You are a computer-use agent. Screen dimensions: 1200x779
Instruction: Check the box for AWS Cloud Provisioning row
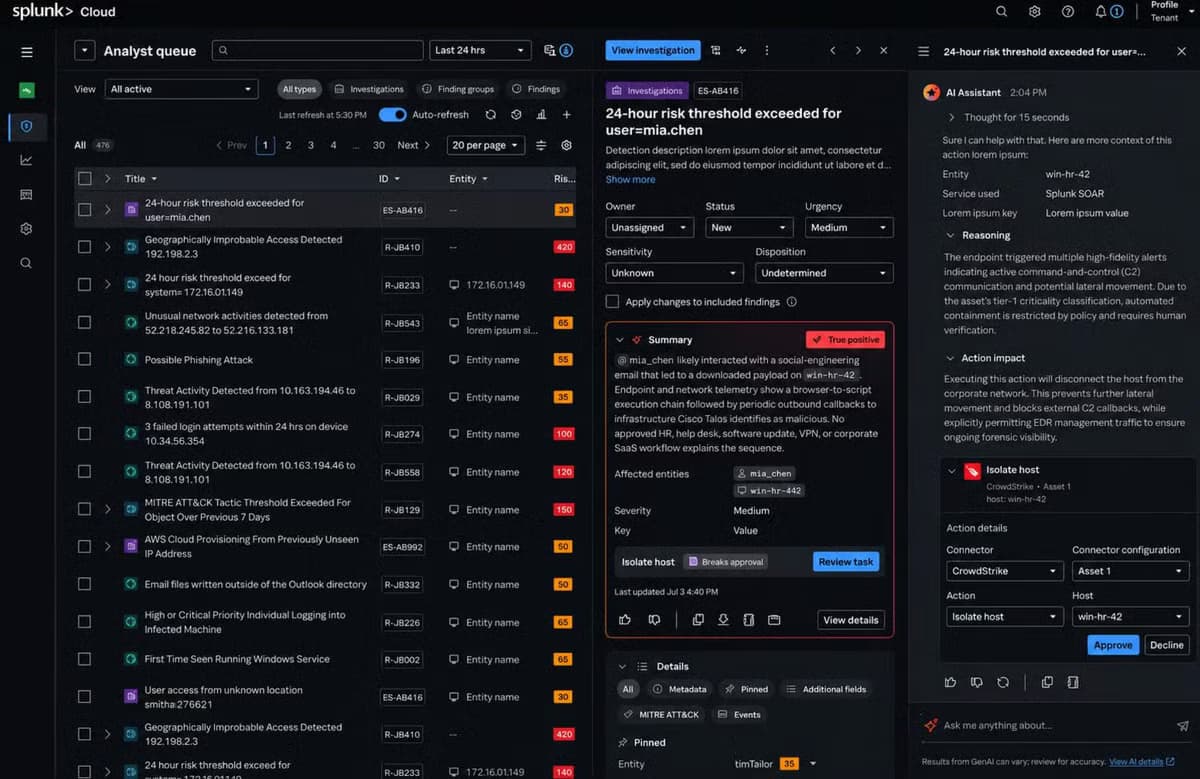click(x=85, y=546)
